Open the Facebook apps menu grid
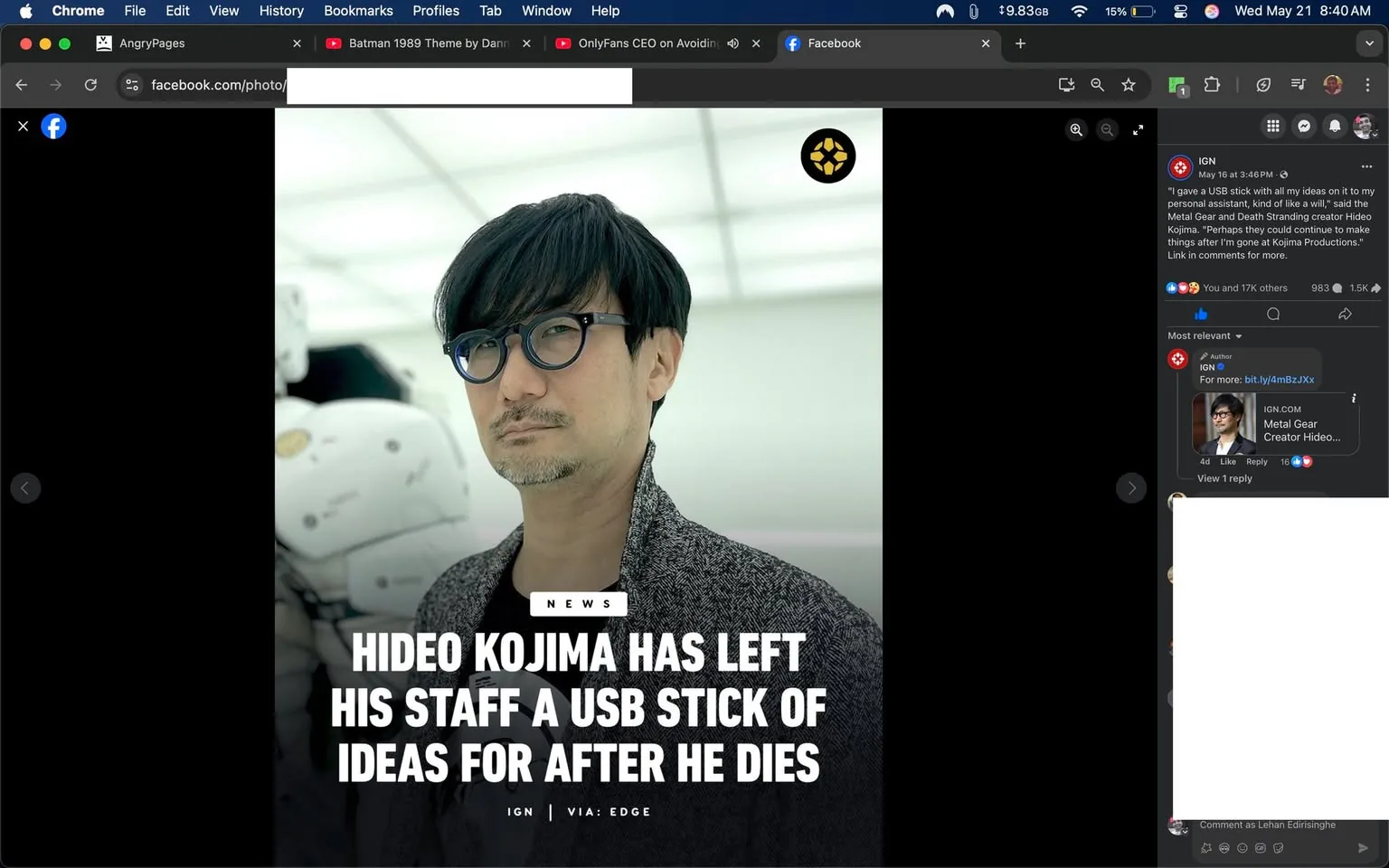The width and height of the screenshot is (1389, 868). (x=1273, y=127)
